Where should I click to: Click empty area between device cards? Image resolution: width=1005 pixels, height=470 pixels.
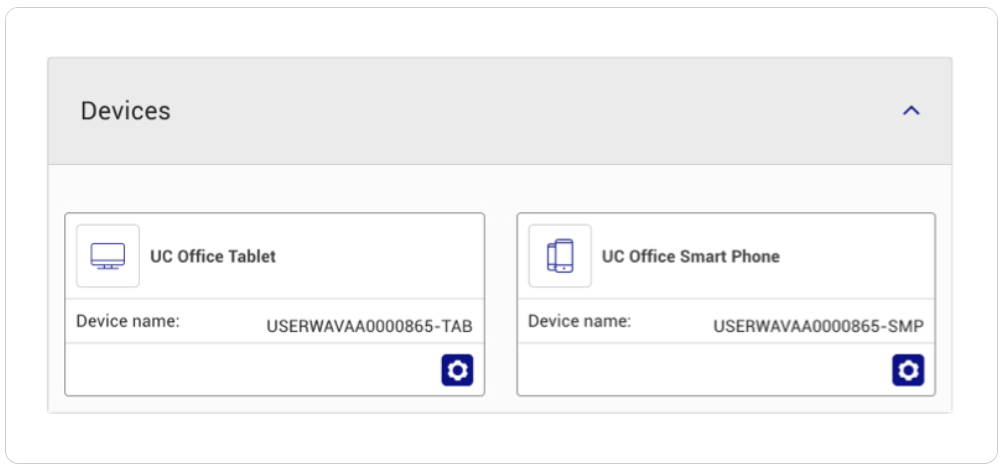[501, 305]
